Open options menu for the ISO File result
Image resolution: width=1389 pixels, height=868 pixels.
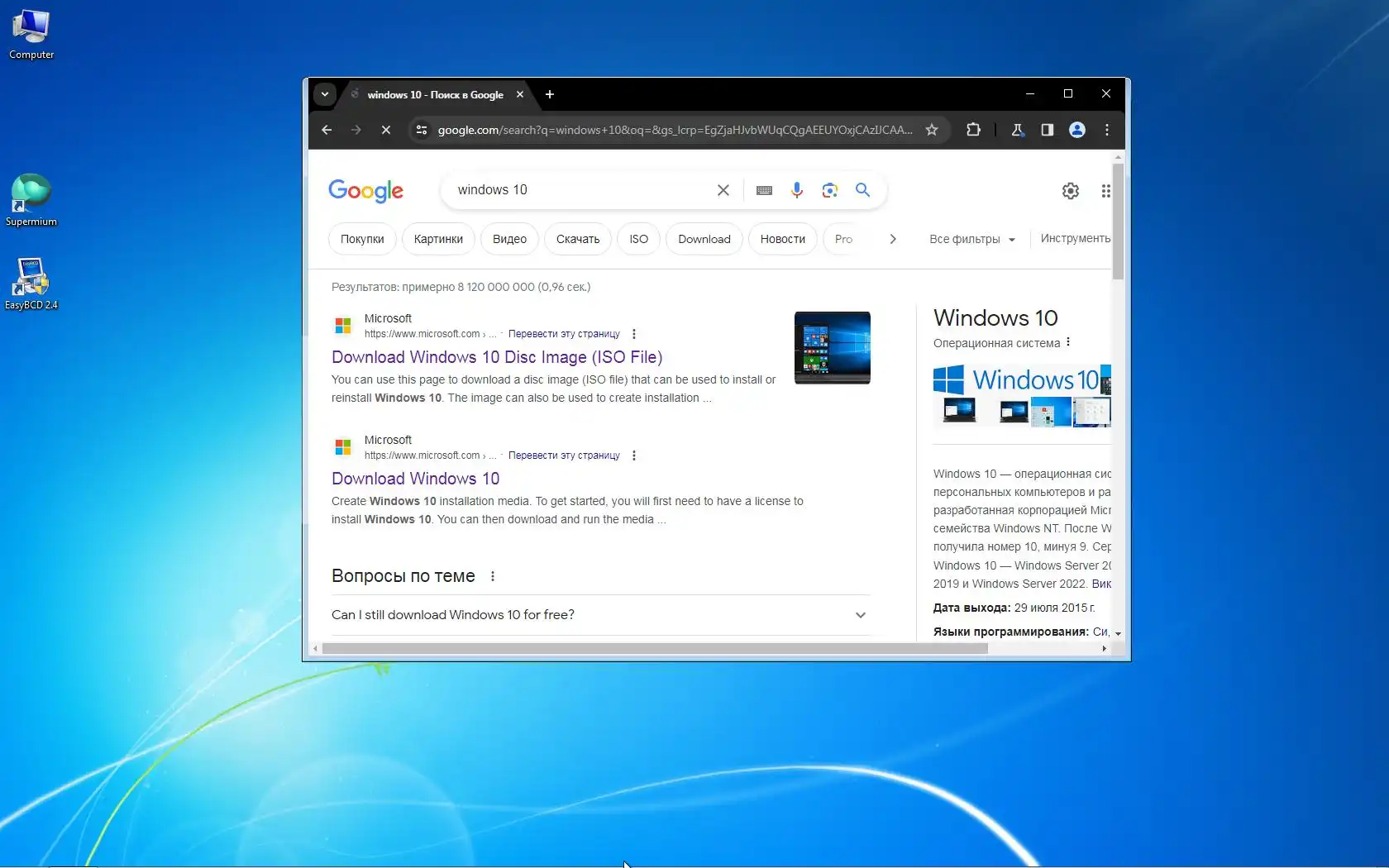[634, 334]
